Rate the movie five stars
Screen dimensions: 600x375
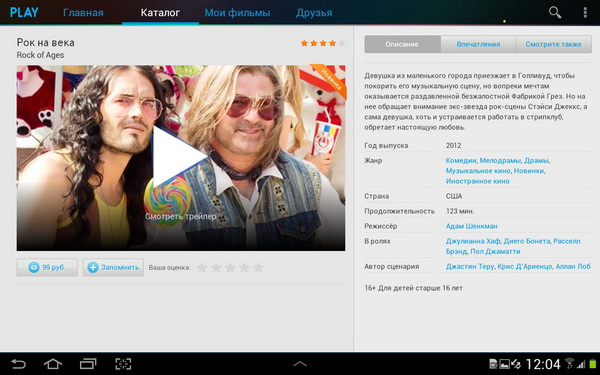click(x=258, y=267)
